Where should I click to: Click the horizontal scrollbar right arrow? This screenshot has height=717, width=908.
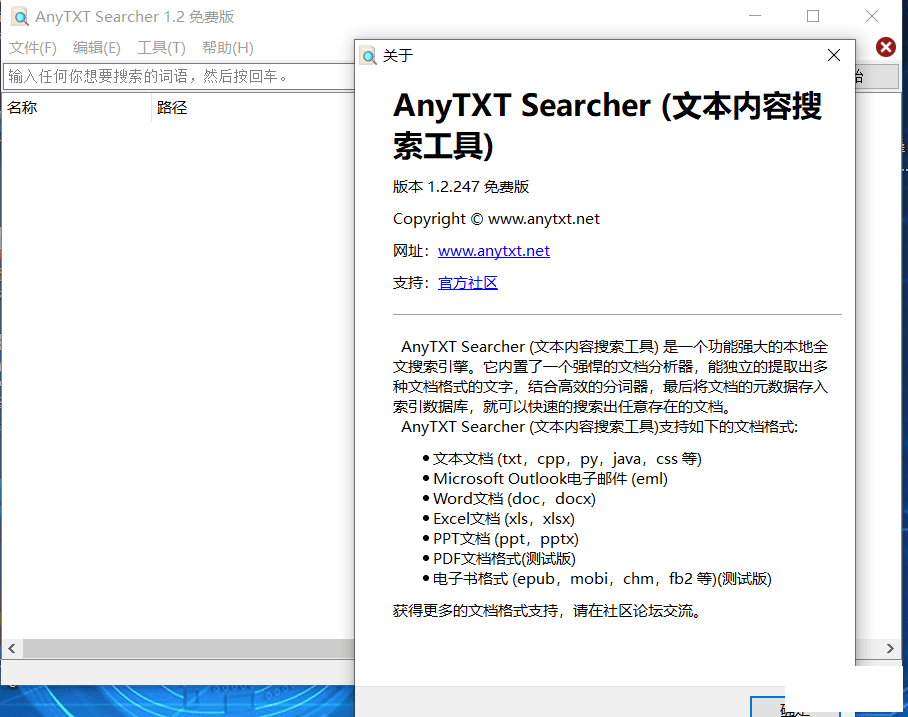tap(890, 648)
